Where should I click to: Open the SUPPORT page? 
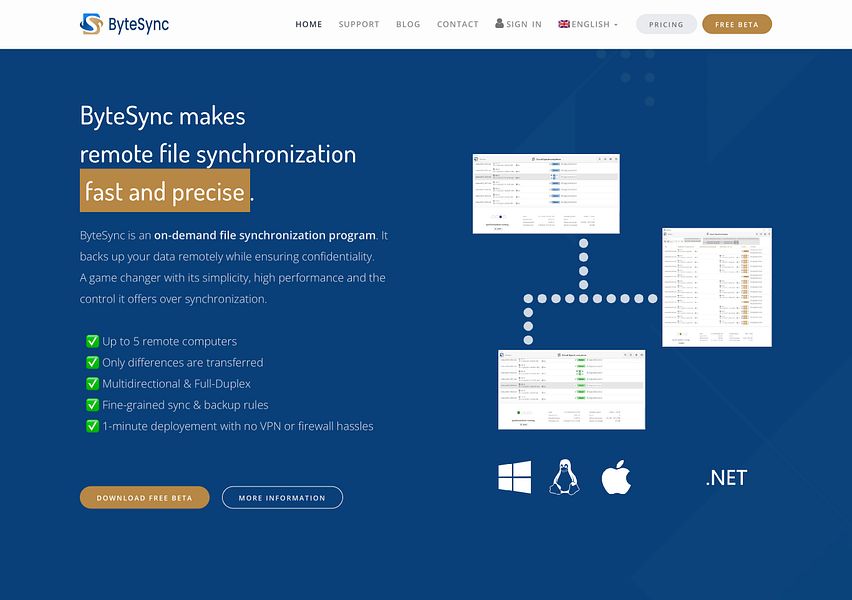359,23
